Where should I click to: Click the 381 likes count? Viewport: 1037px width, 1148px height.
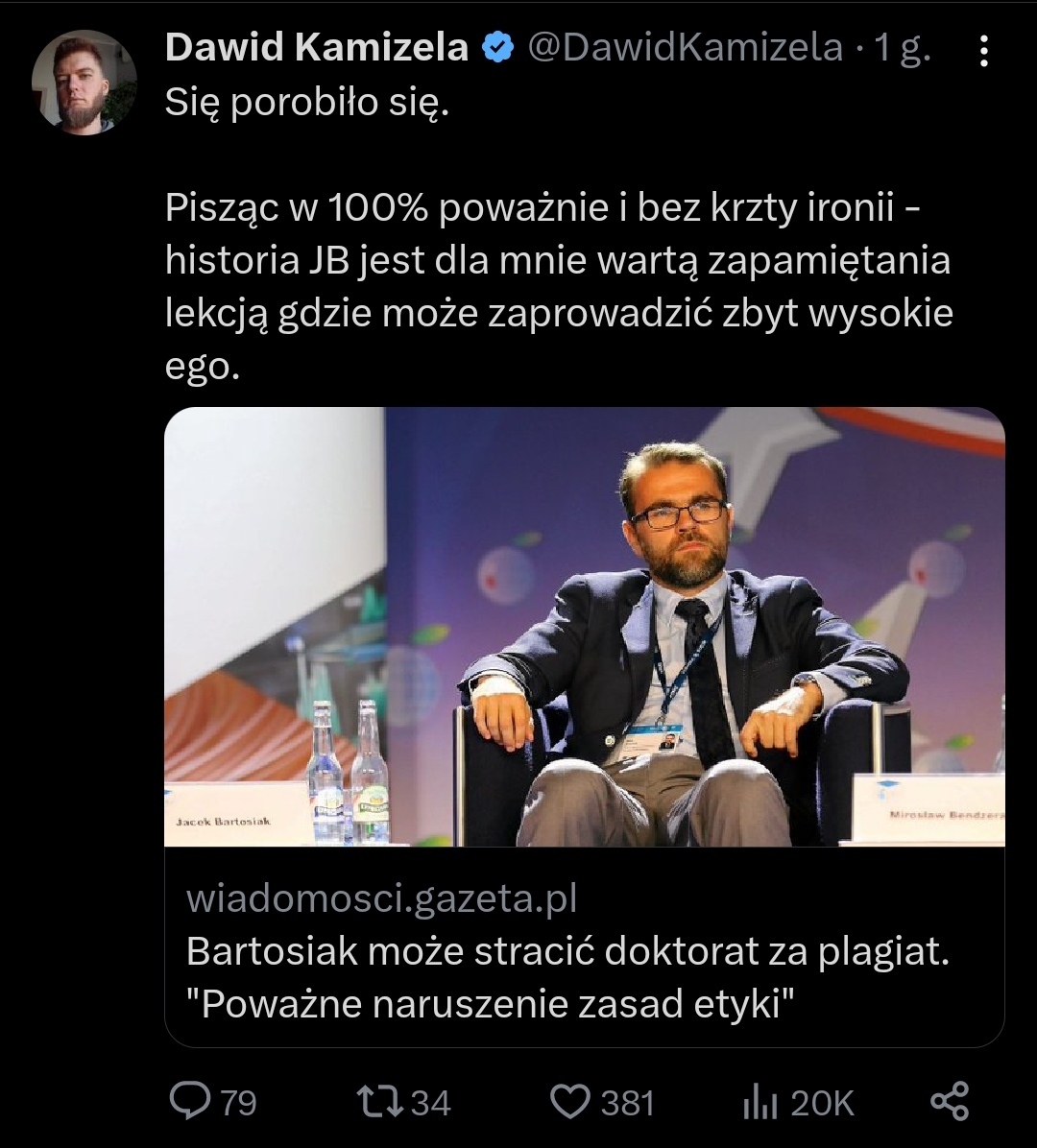(628, 1103)
